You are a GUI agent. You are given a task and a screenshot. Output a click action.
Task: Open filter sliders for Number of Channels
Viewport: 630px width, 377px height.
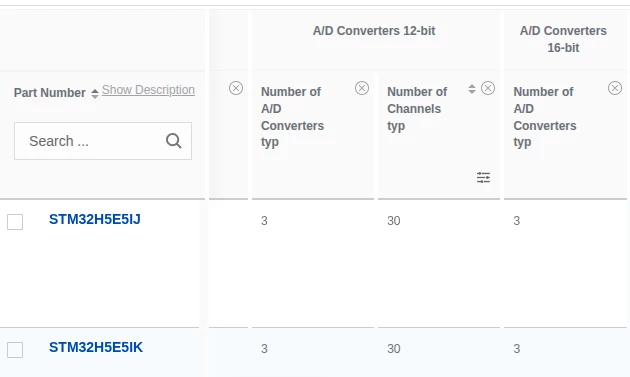coord(483,177)
